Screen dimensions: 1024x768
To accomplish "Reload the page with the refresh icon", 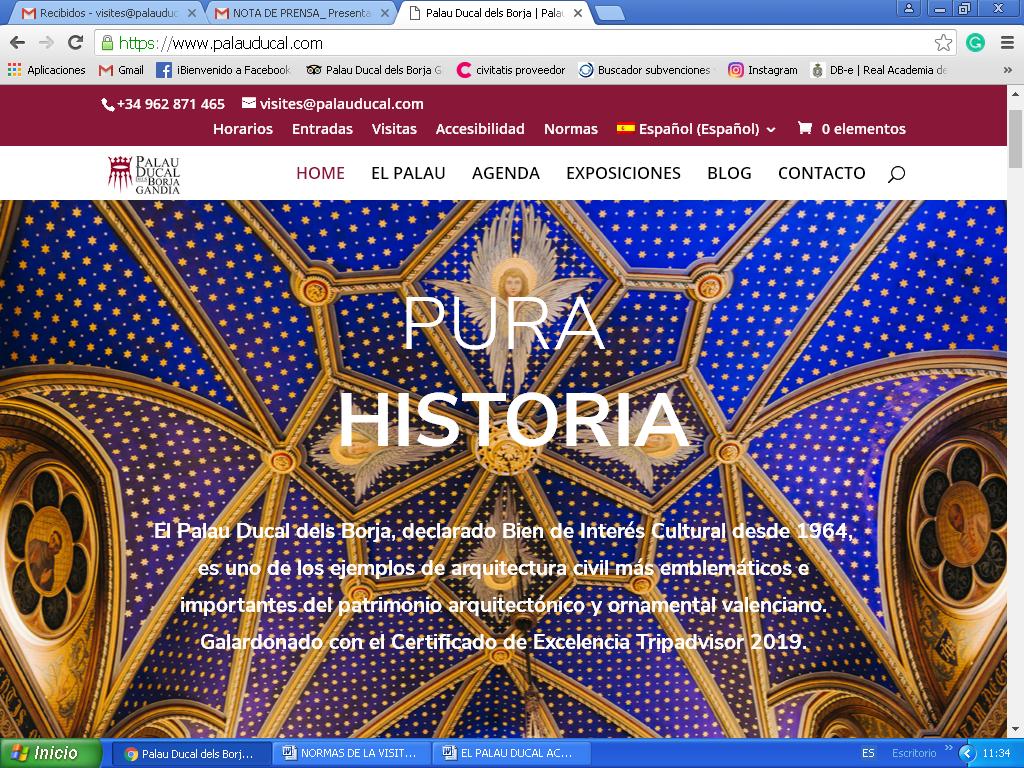I will click(x=76, y=43).
